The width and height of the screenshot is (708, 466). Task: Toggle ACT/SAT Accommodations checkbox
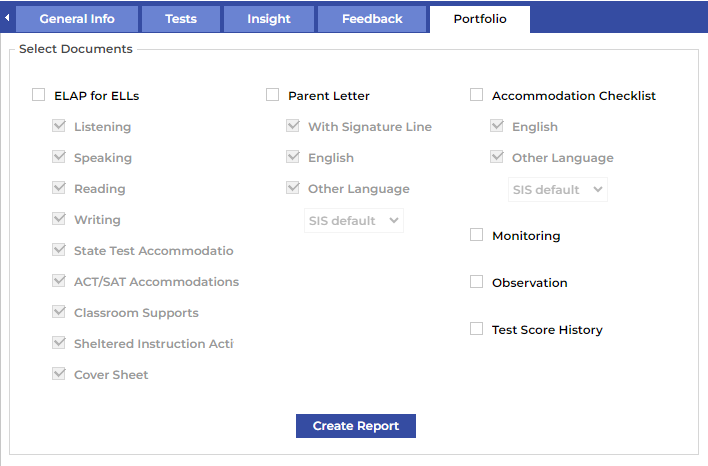coord(59,281)
